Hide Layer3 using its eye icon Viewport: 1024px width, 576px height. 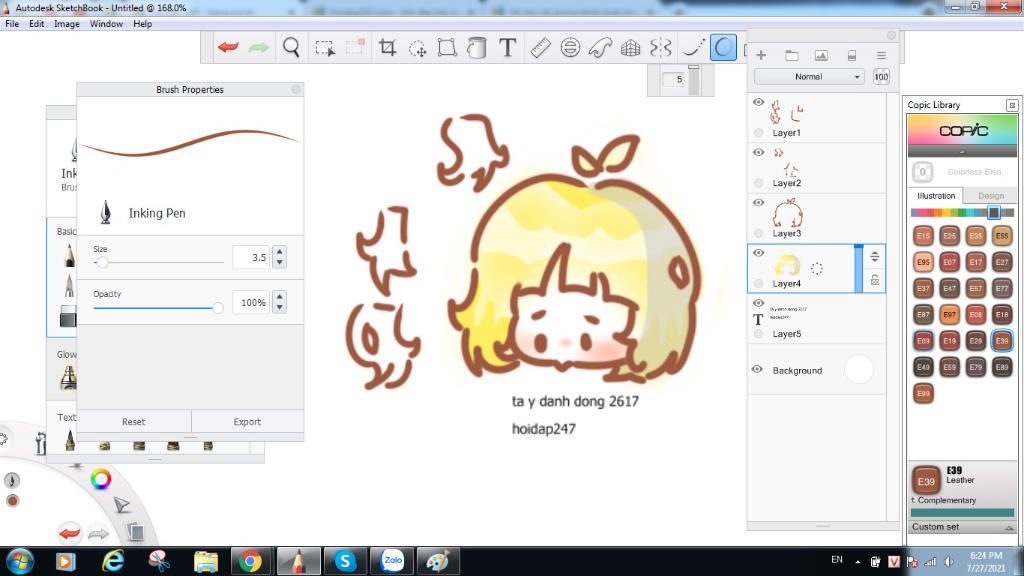758,202
